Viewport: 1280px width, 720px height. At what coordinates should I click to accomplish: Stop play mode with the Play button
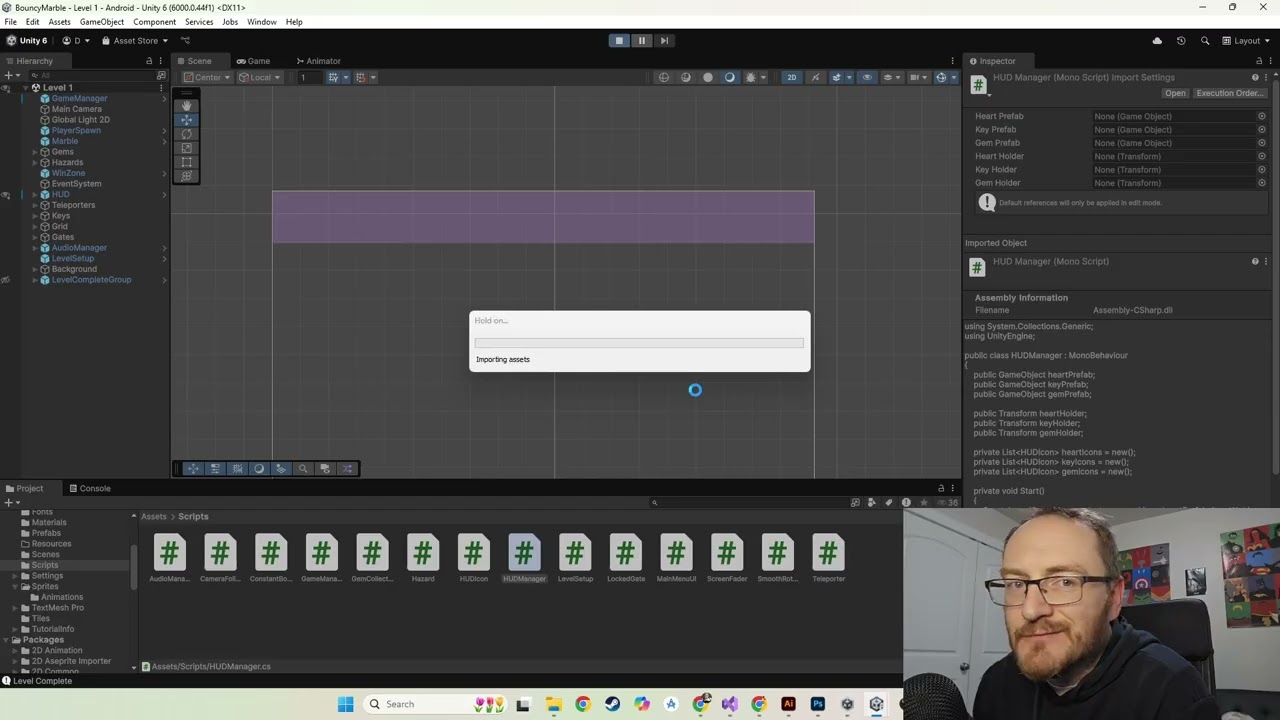click(619, 41)
